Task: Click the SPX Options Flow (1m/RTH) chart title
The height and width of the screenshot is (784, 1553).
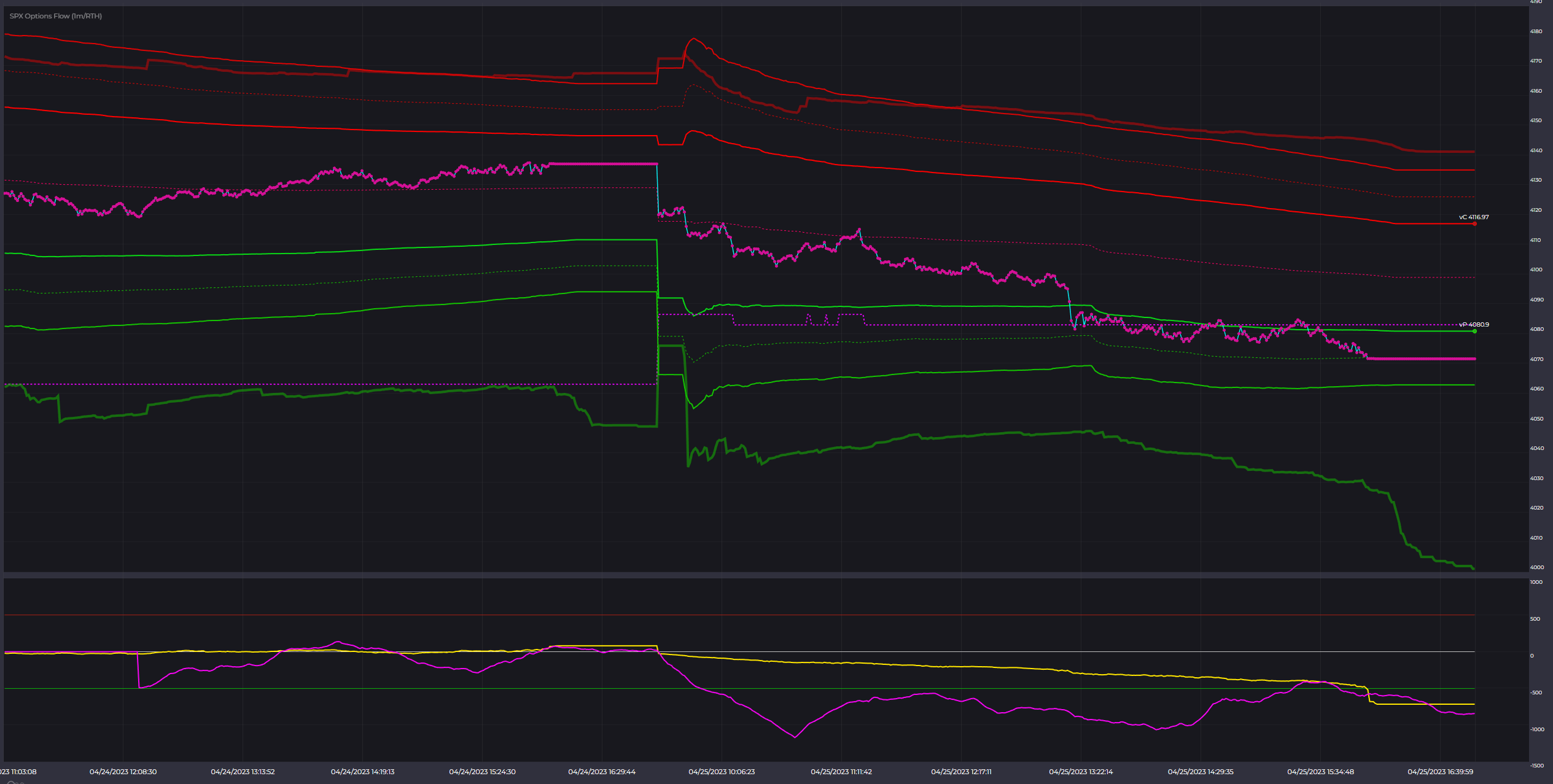Action: coord(56,16)
